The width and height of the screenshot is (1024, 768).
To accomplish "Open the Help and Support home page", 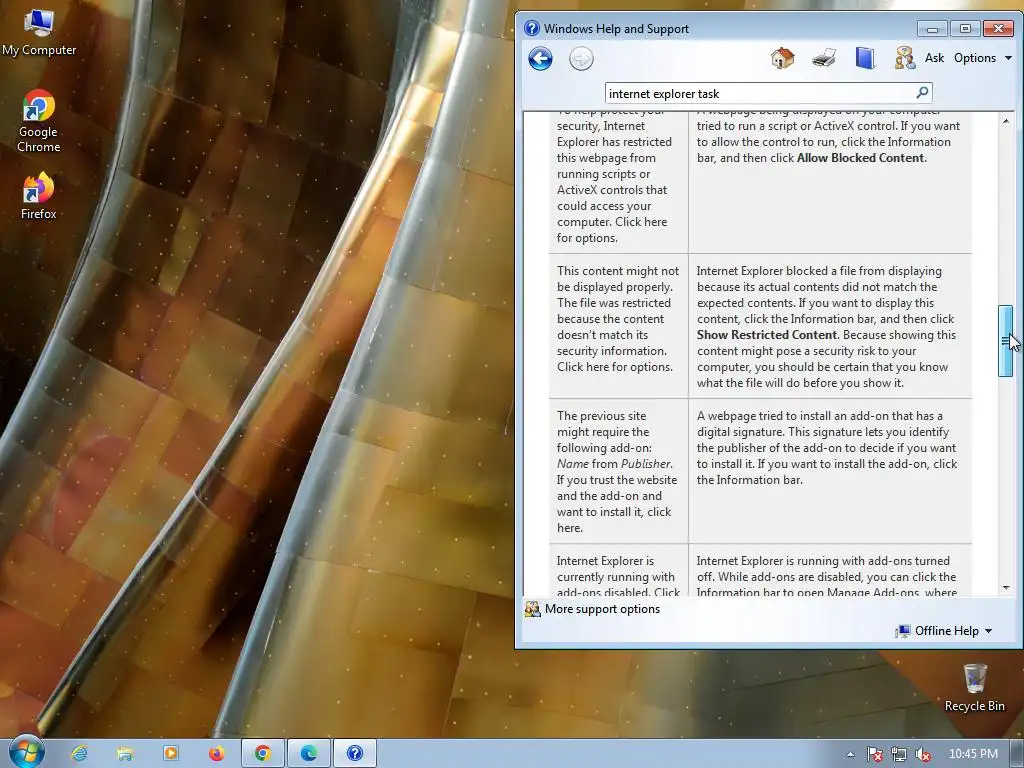I will tap(782, 58).
